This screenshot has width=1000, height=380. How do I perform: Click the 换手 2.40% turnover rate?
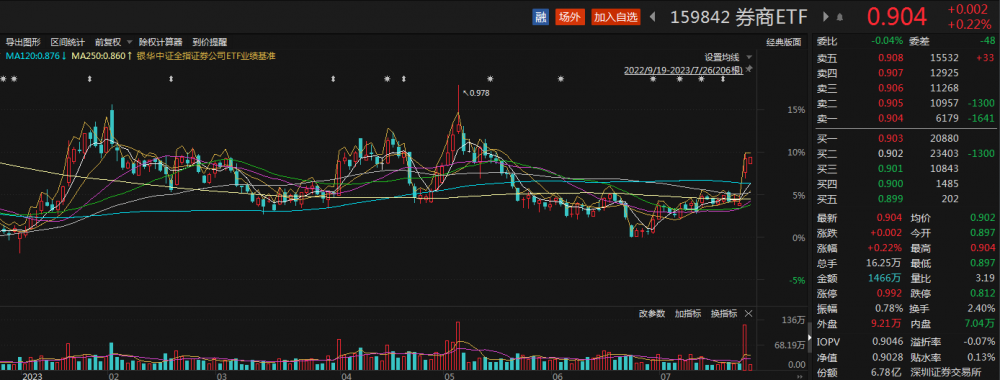coord(981,309)
